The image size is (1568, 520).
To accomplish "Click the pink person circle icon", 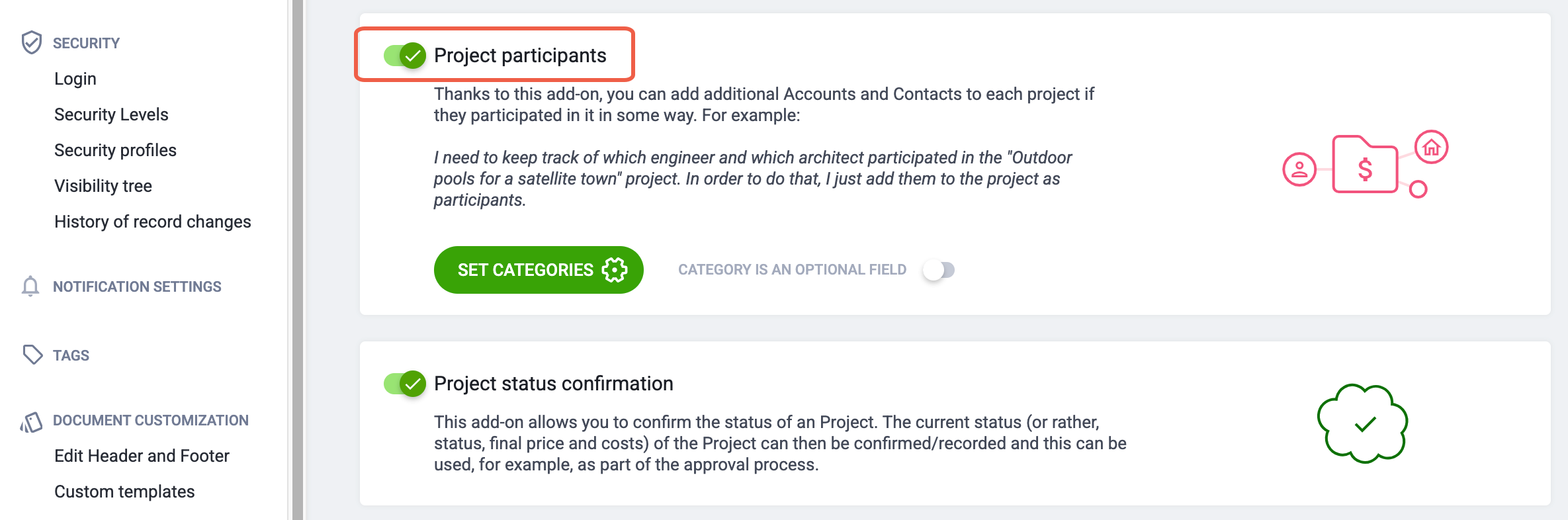I will 1299,169.
